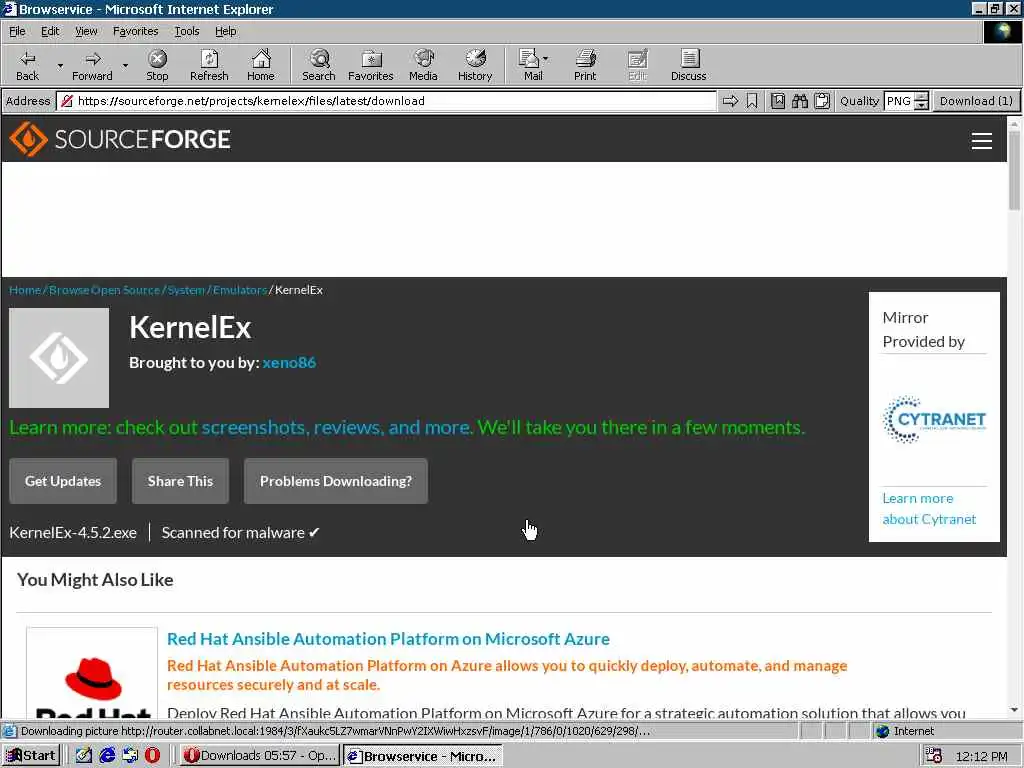Open Red Hat Ansible Automation Platform link
This screenshot has width=1024, height=768.
point(389,639)
